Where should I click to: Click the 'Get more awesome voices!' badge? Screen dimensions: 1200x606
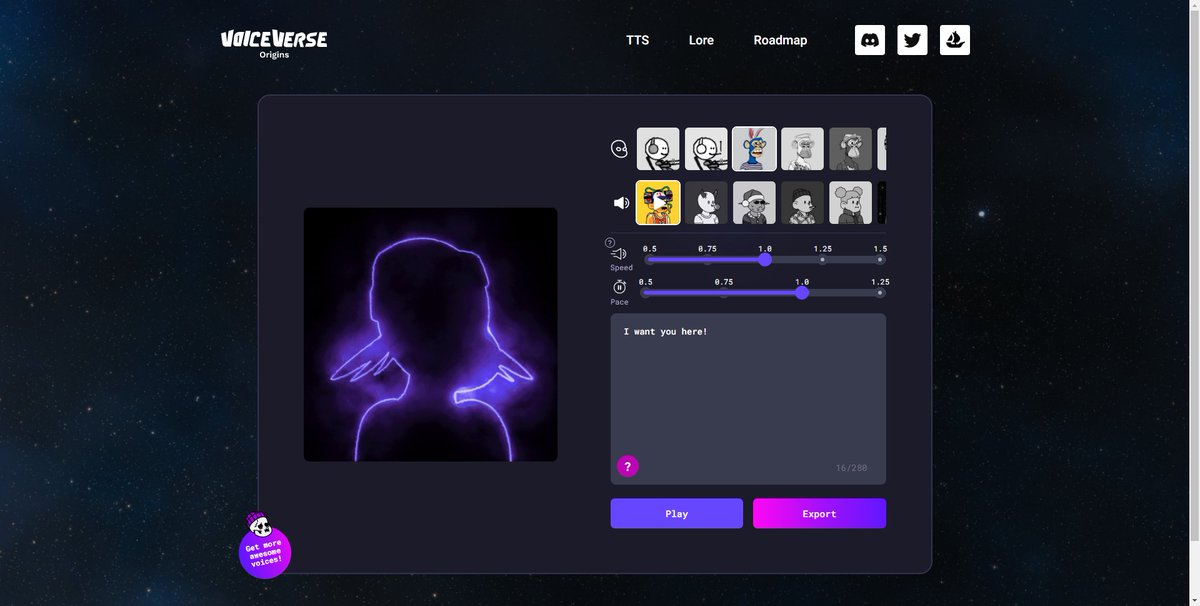[265, 552]
